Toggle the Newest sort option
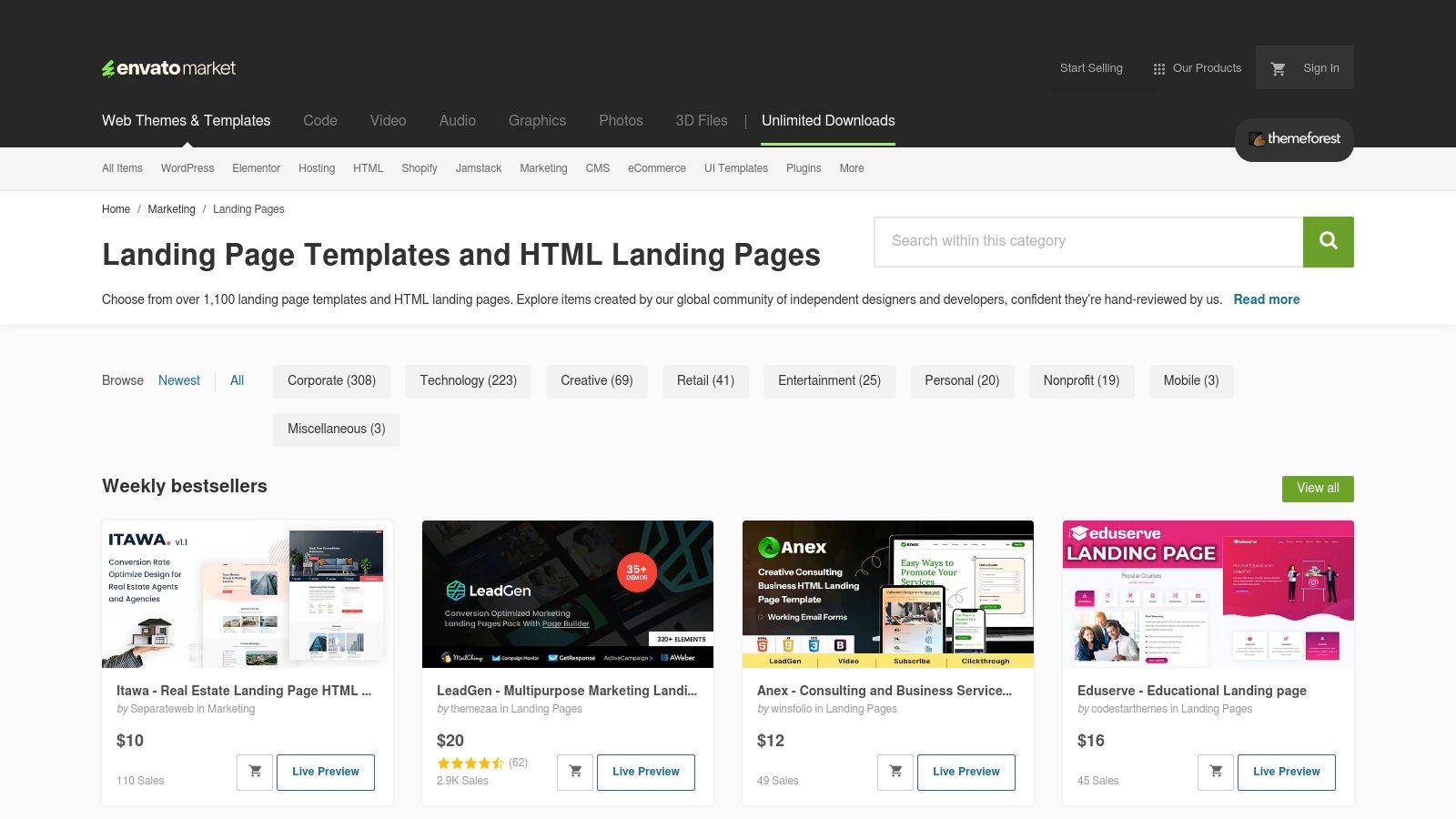This screenshot has width=1456, height=819. [x=178, y=380]
